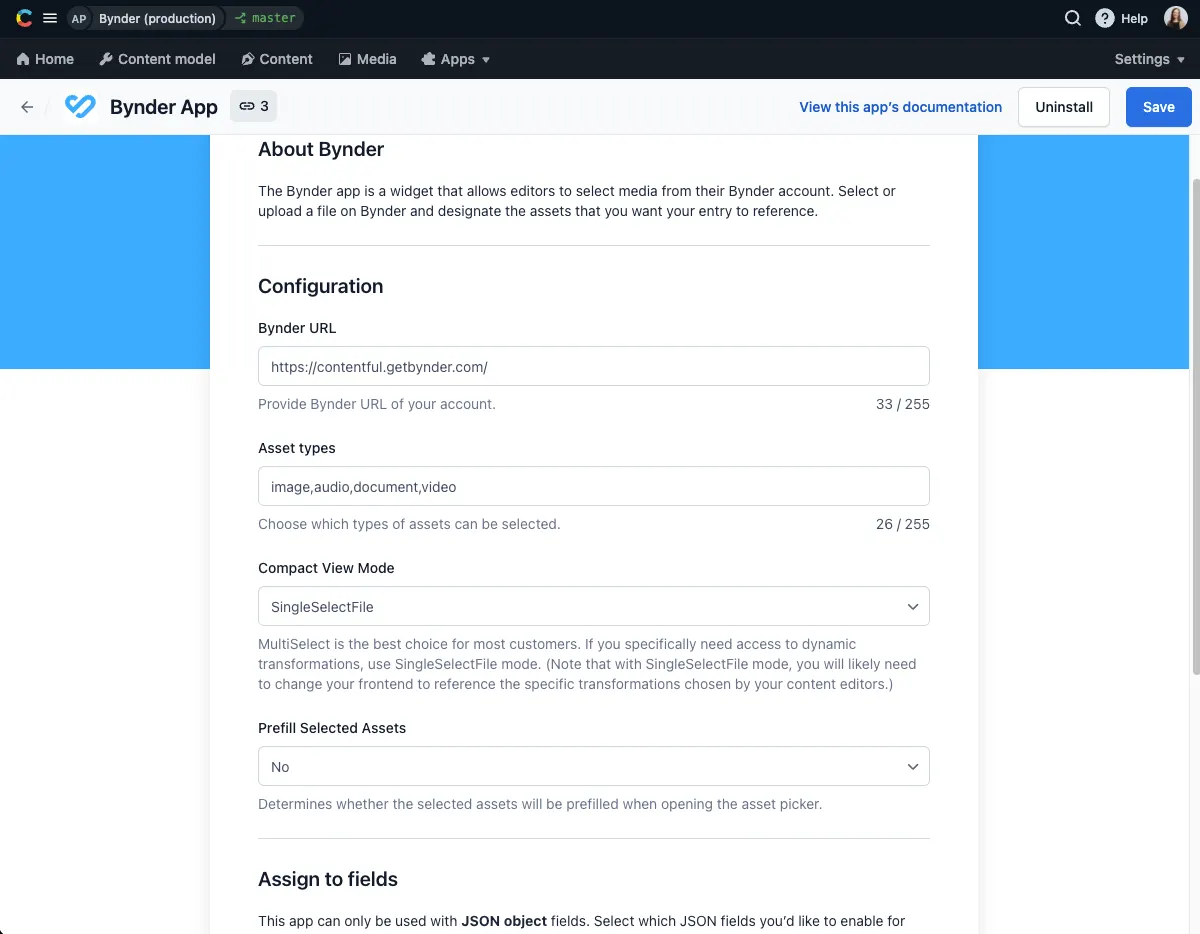Click the link count badge showing 3
Image resolution: width=1200 pixels, height=934 pixels.
253,106
